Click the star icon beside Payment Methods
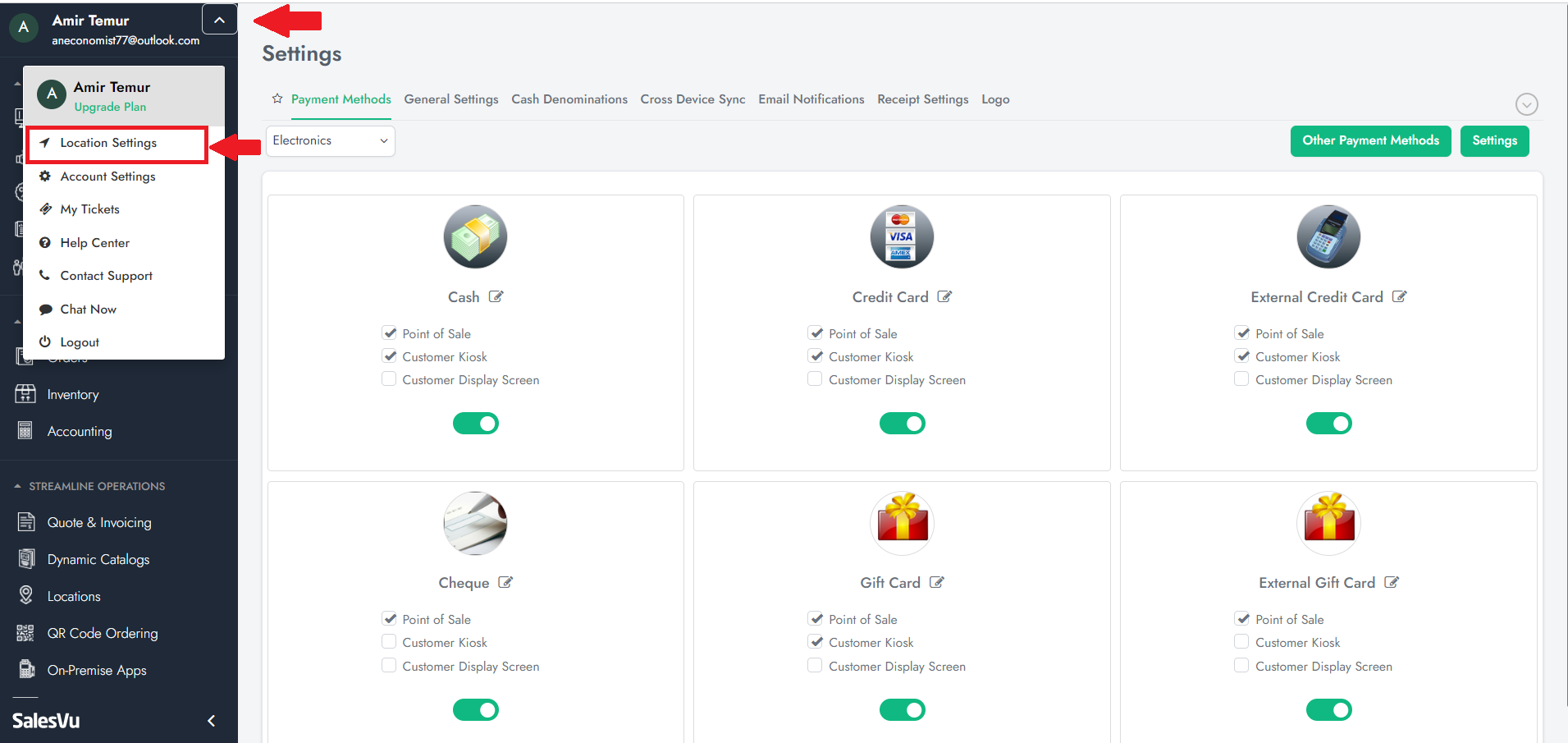 (x=277, y=99)
